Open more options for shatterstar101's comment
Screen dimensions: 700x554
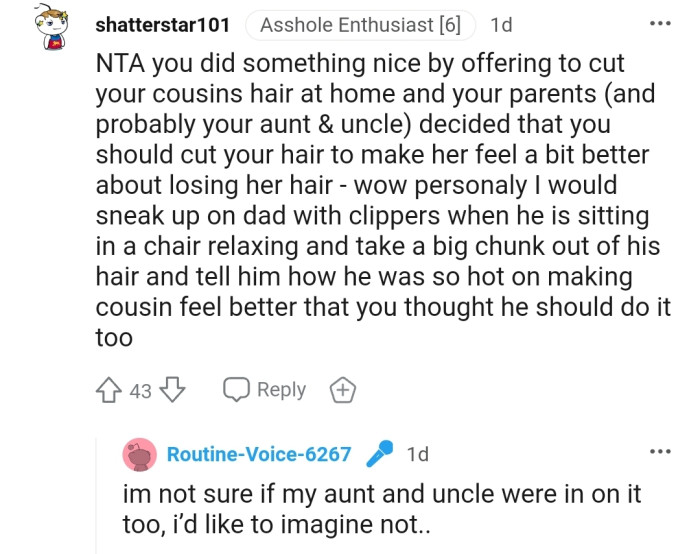tap(659, 22)
